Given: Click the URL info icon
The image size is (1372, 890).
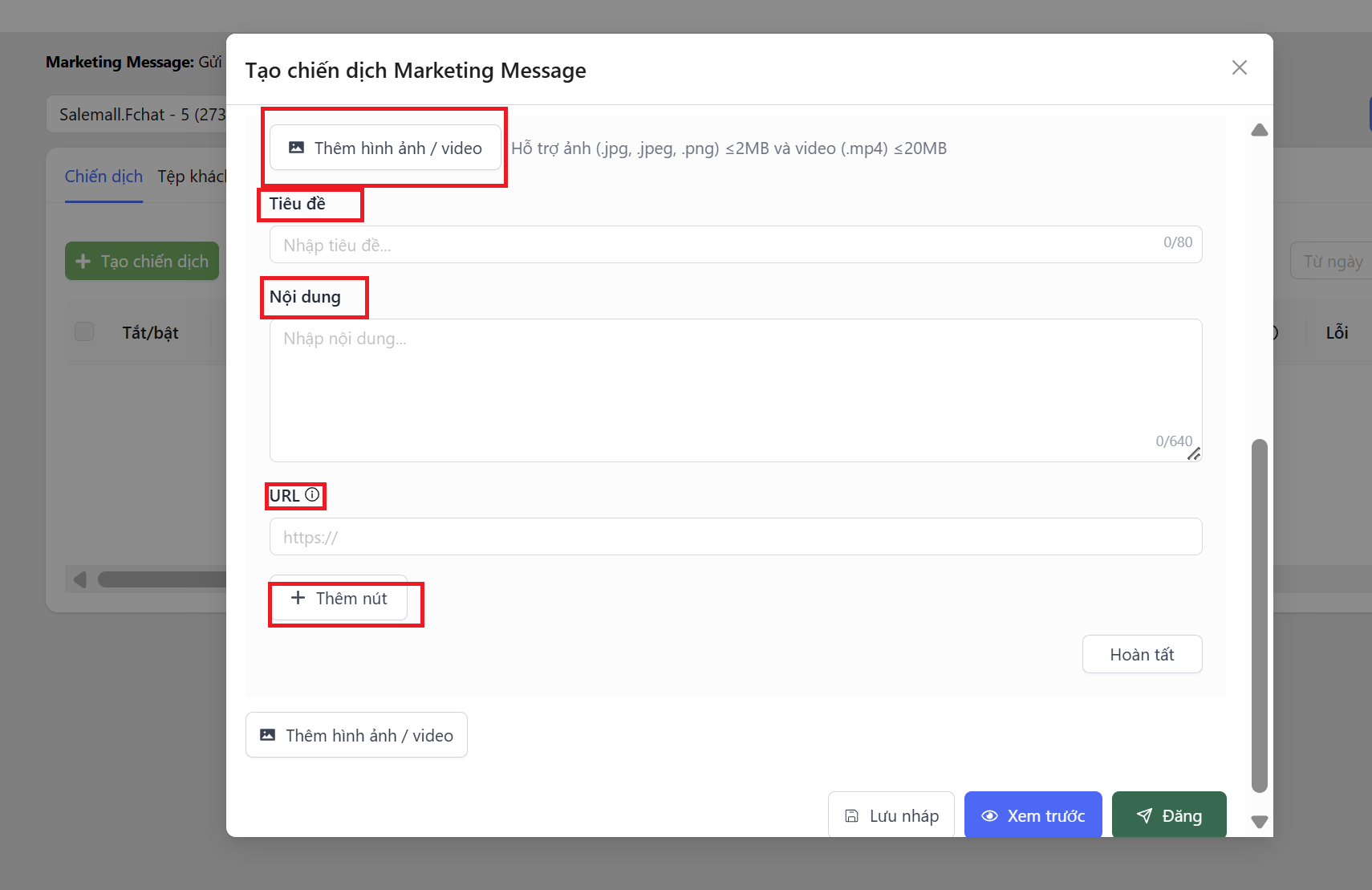Looking at the screenshot, I should 312,495.
